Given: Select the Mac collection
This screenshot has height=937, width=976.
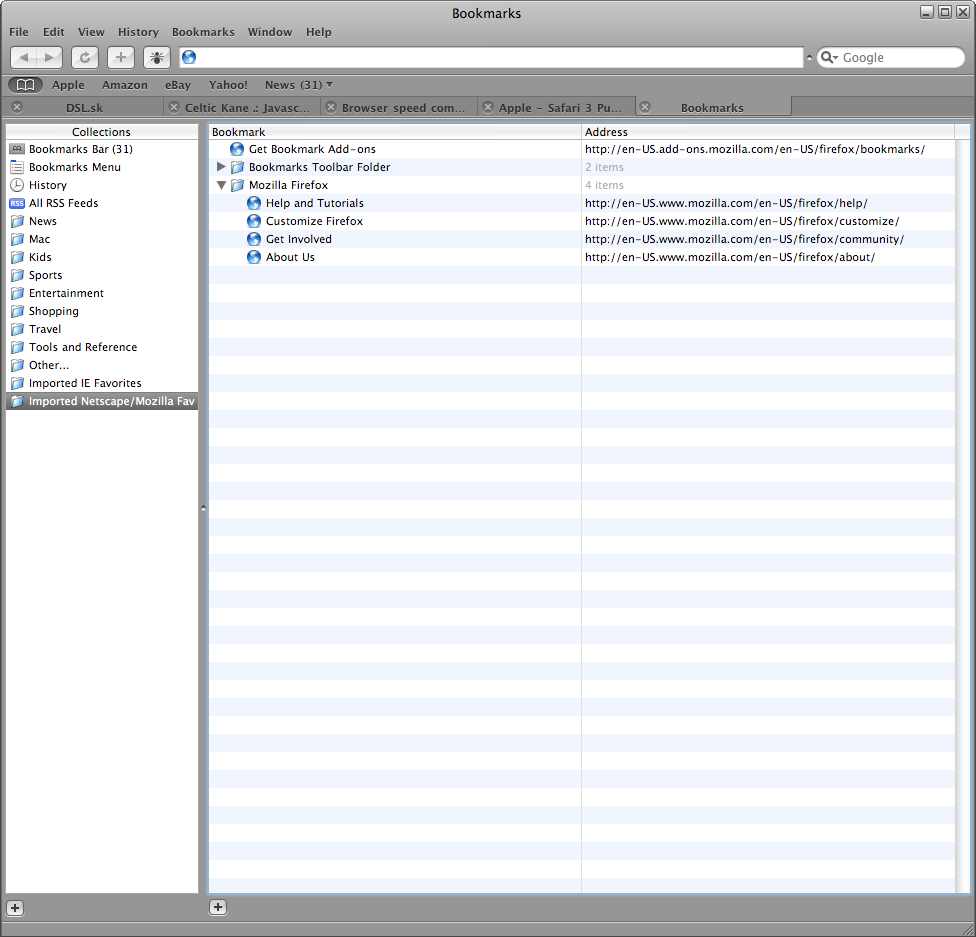Looking at the screenshot, I should coord(102,238).
